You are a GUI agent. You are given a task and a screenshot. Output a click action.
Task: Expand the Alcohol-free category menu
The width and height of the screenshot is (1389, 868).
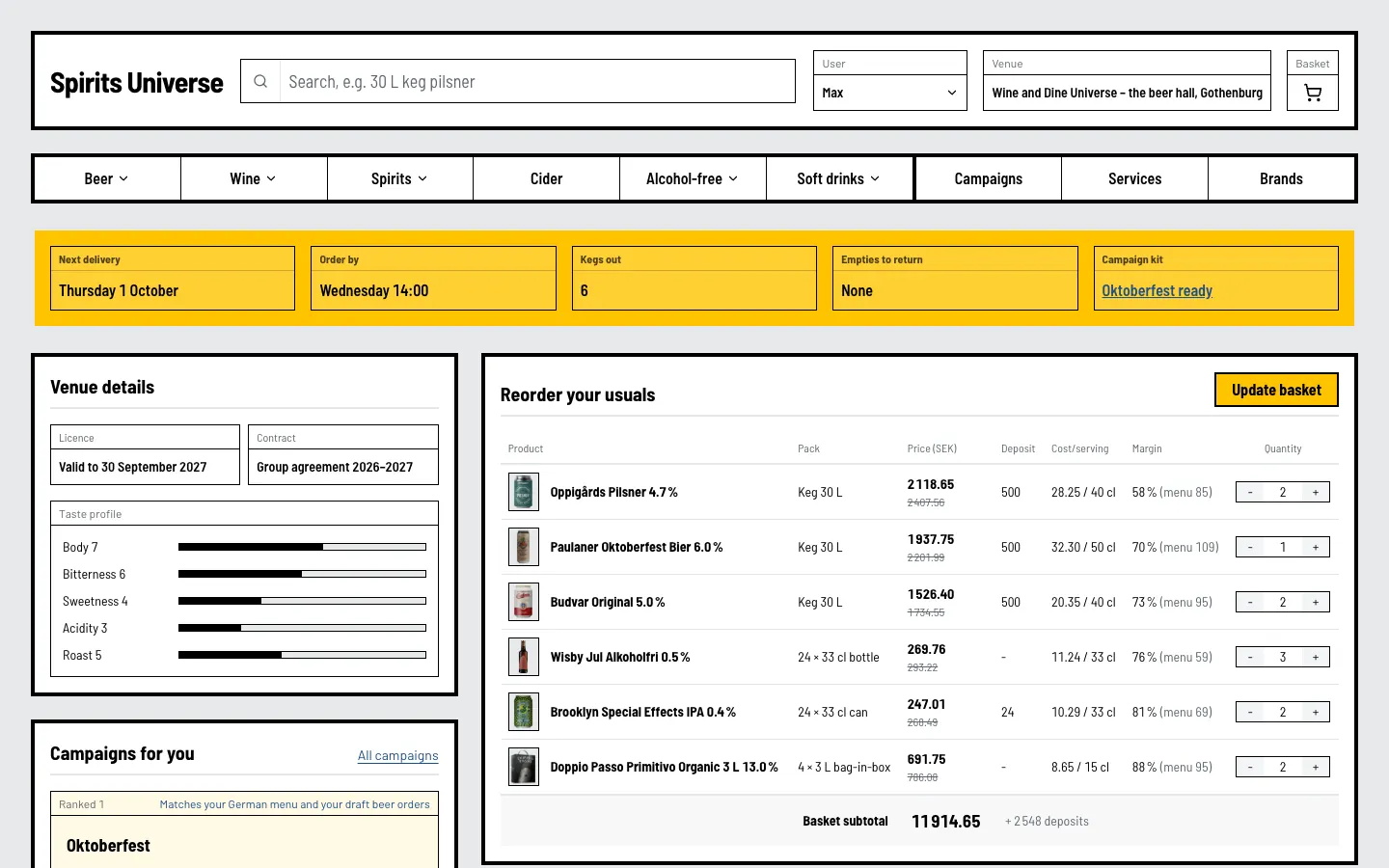point(693,178)
